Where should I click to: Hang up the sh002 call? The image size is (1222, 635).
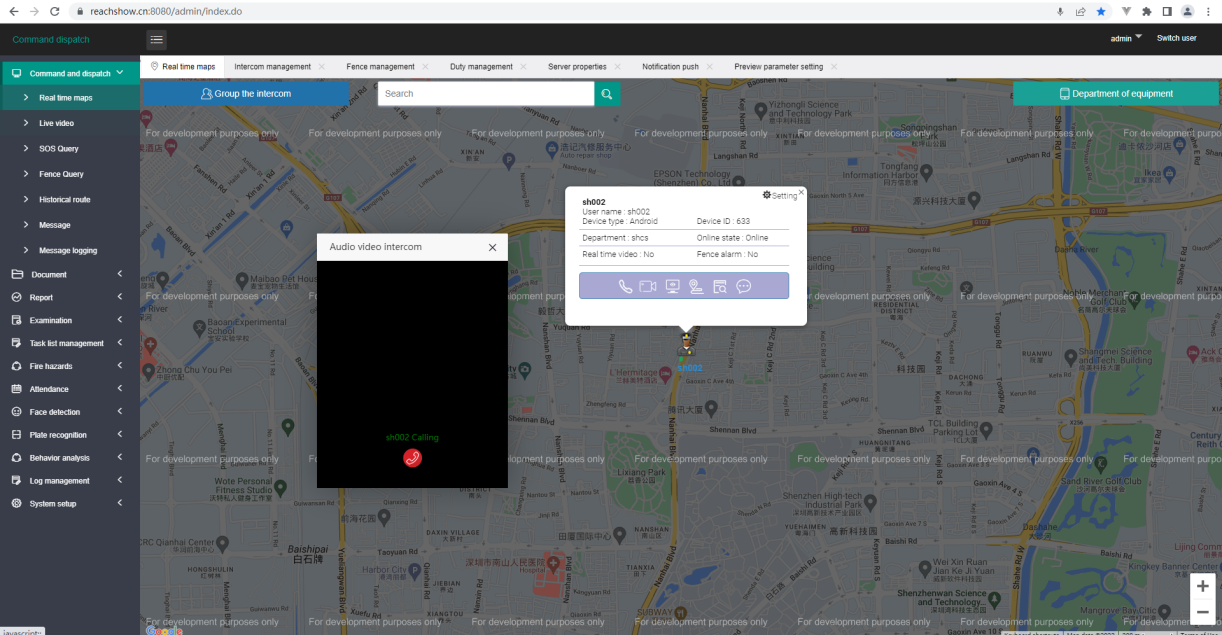pyautogui.click(x=412, y=458)
